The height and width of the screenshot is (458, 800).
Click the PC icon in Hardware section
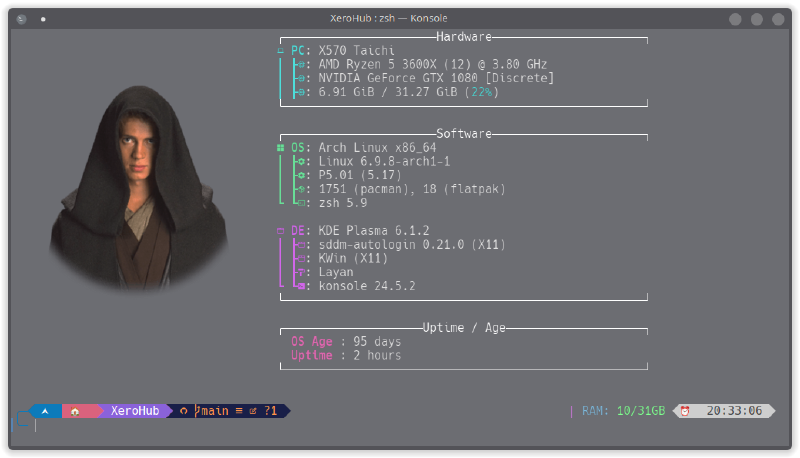(281, 50)
